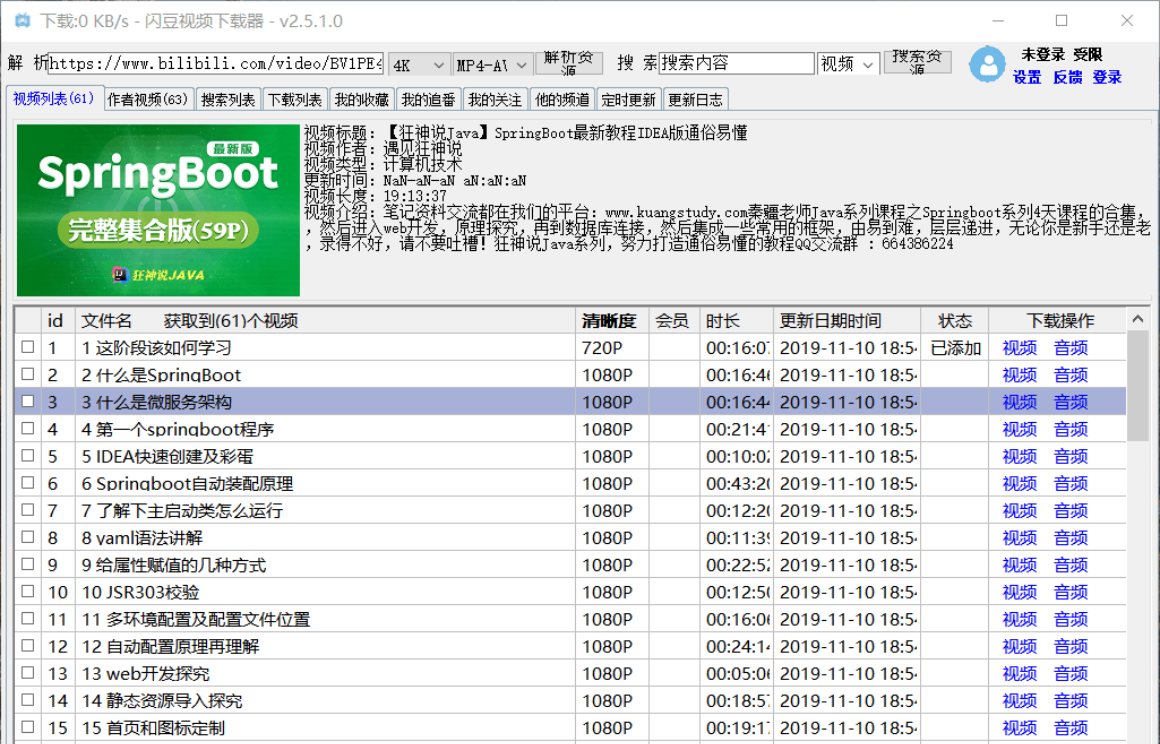
Task: Click the scrollbar up arrow
Action: tap(1138, 320)
